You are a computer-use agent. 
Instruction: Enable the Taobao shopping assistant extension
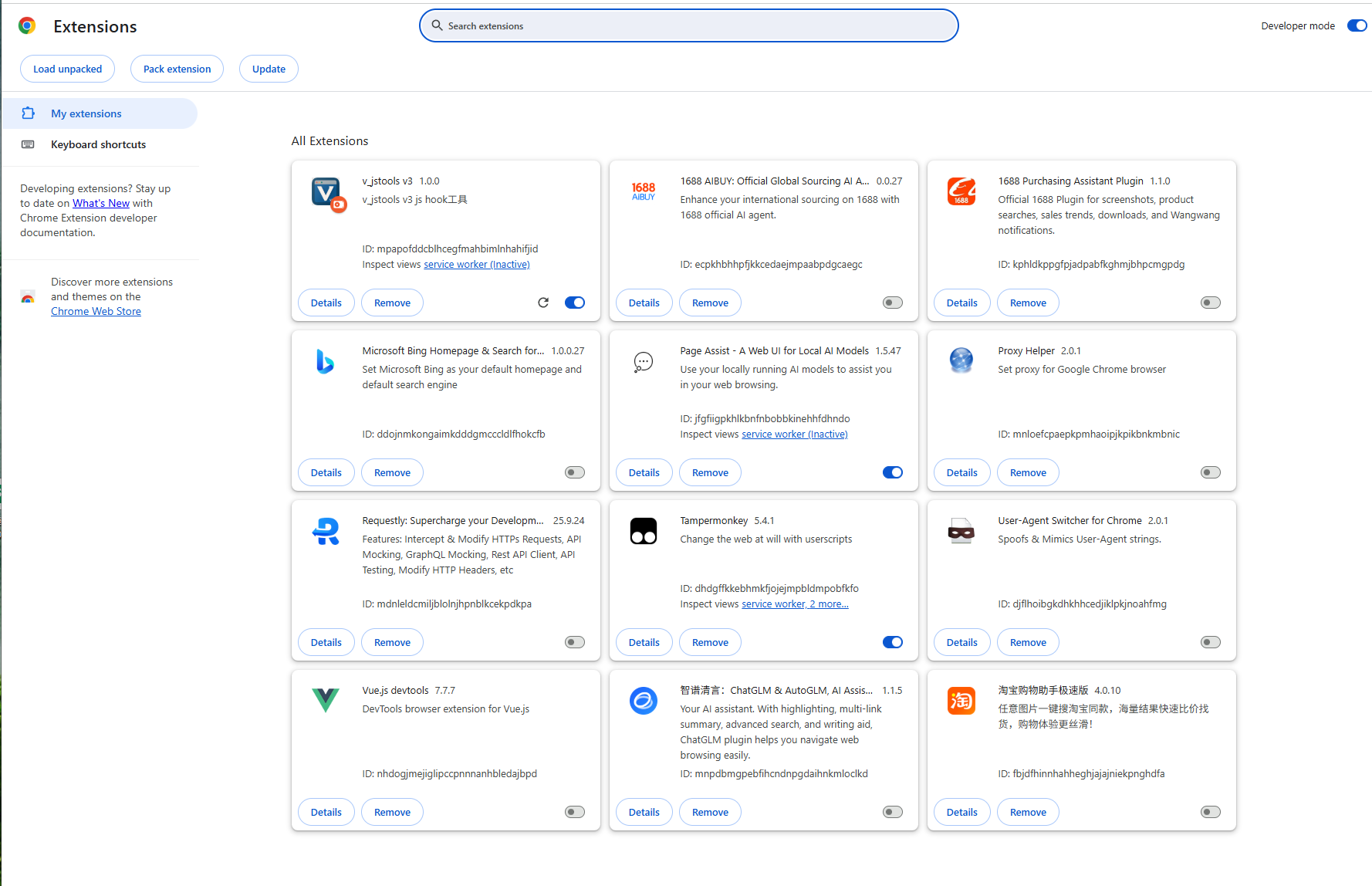coord(1211,812)
